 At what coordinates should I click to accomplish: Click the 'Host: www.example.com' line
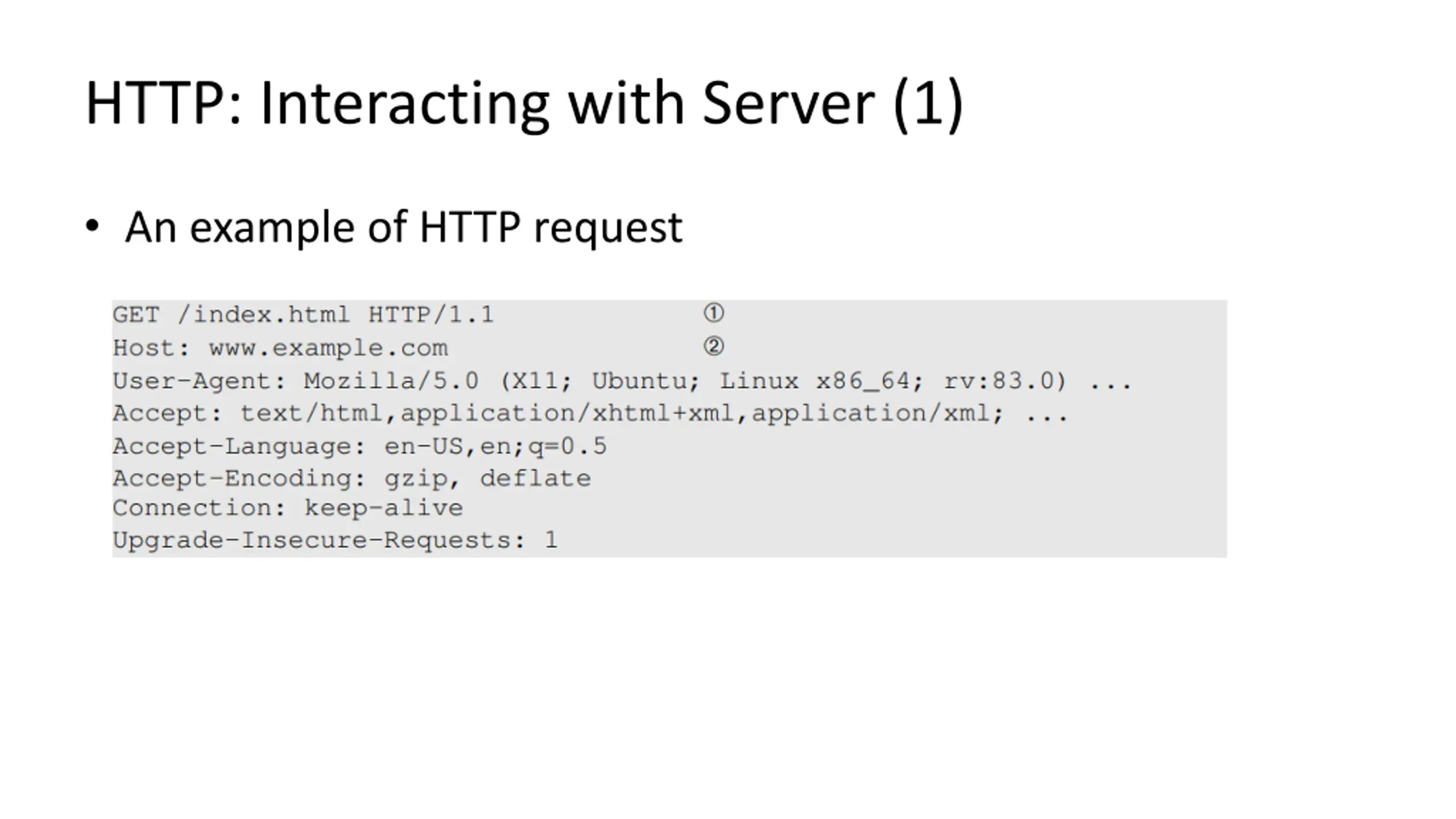280,348
